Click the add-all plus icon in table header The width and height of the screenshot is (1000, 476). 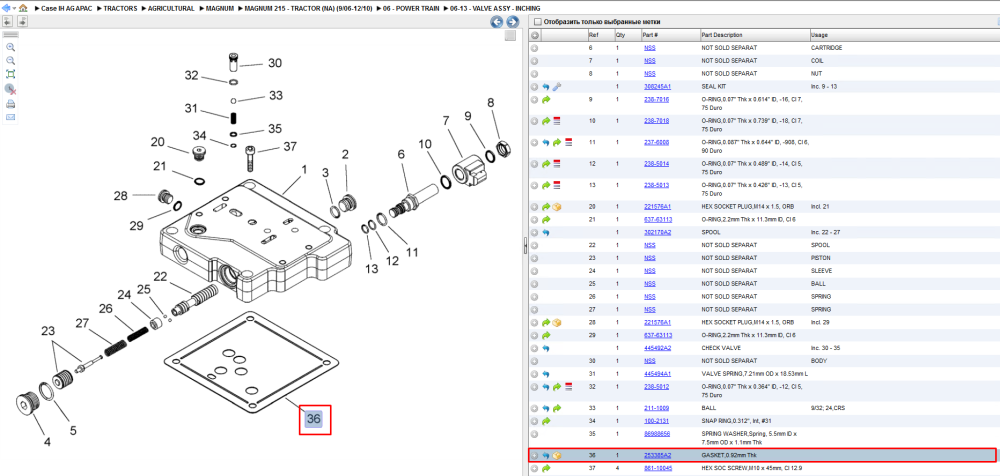tap(534, 35)
